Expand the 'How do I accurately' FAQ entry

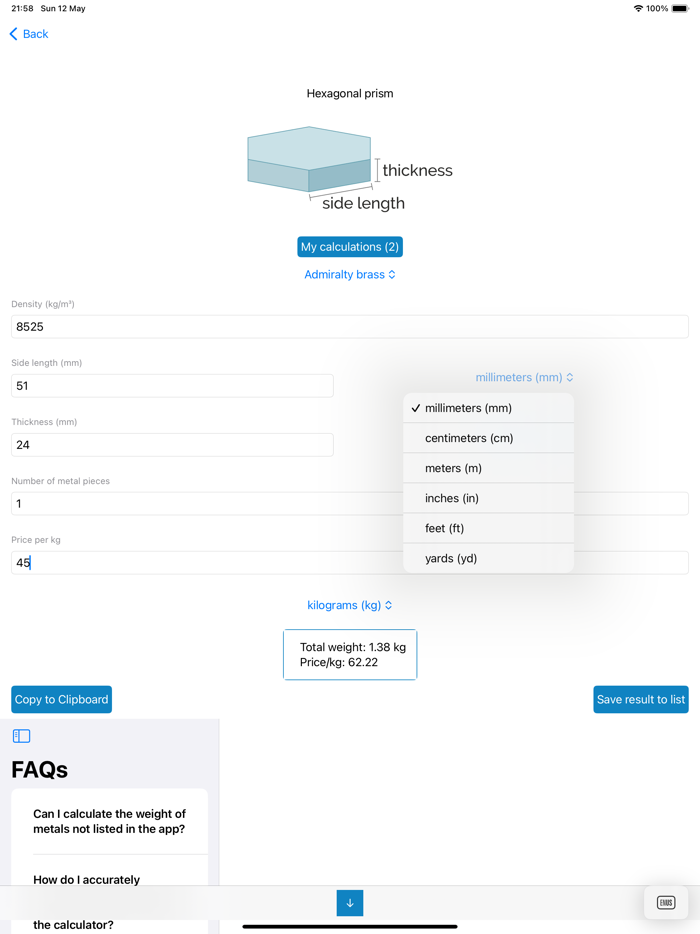pos(110,879)
